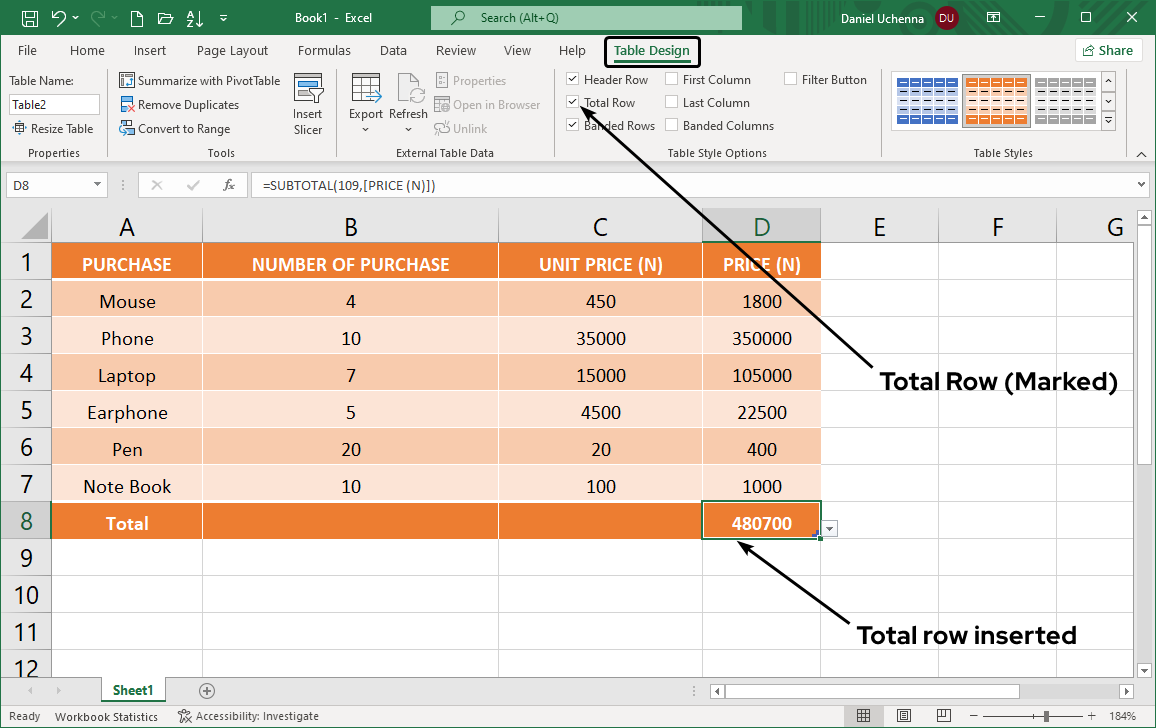Open the Insert Slicer tool
1156x728 pixels.
point(309,104)
